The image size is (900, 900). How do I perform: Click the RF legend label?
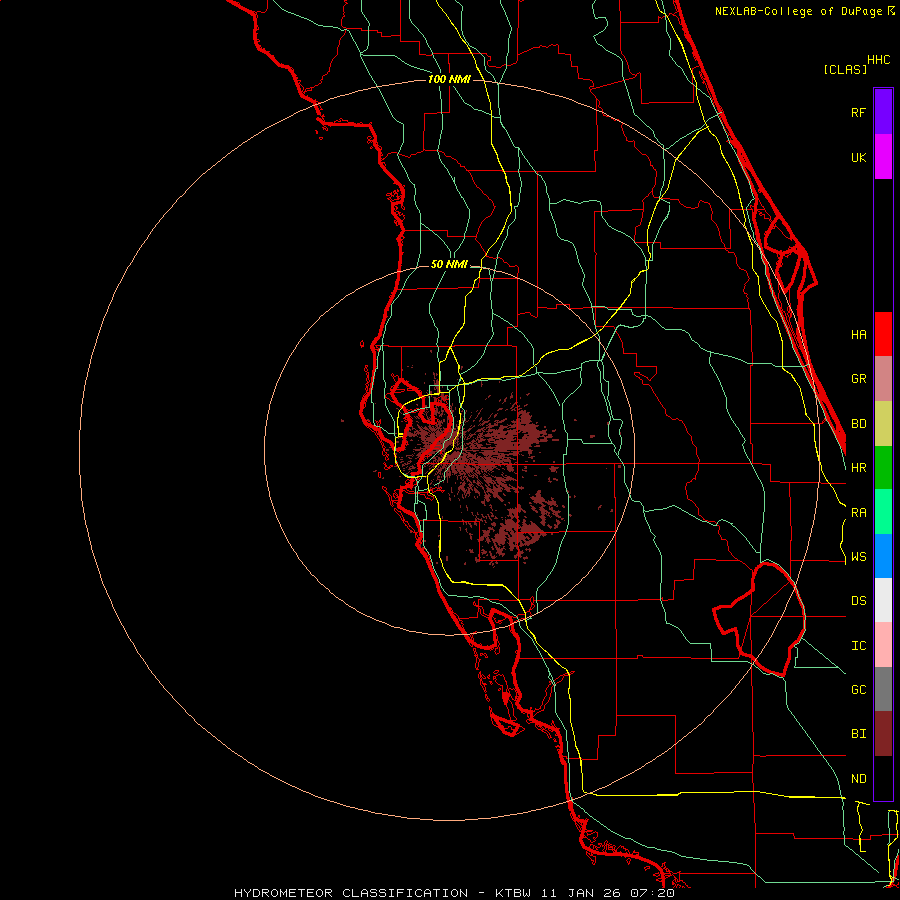pyautogui.click(x=858, y=112)
